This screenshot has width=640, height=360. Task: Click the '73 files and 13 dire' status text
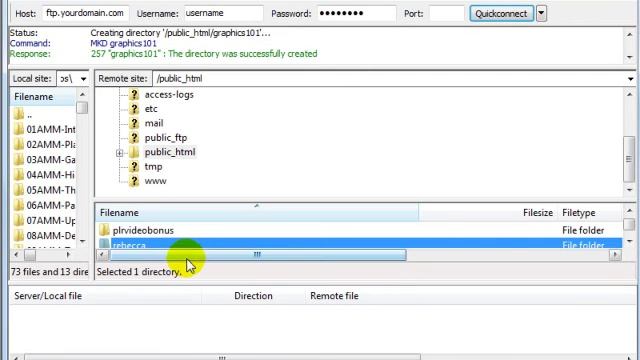[49, 272]
